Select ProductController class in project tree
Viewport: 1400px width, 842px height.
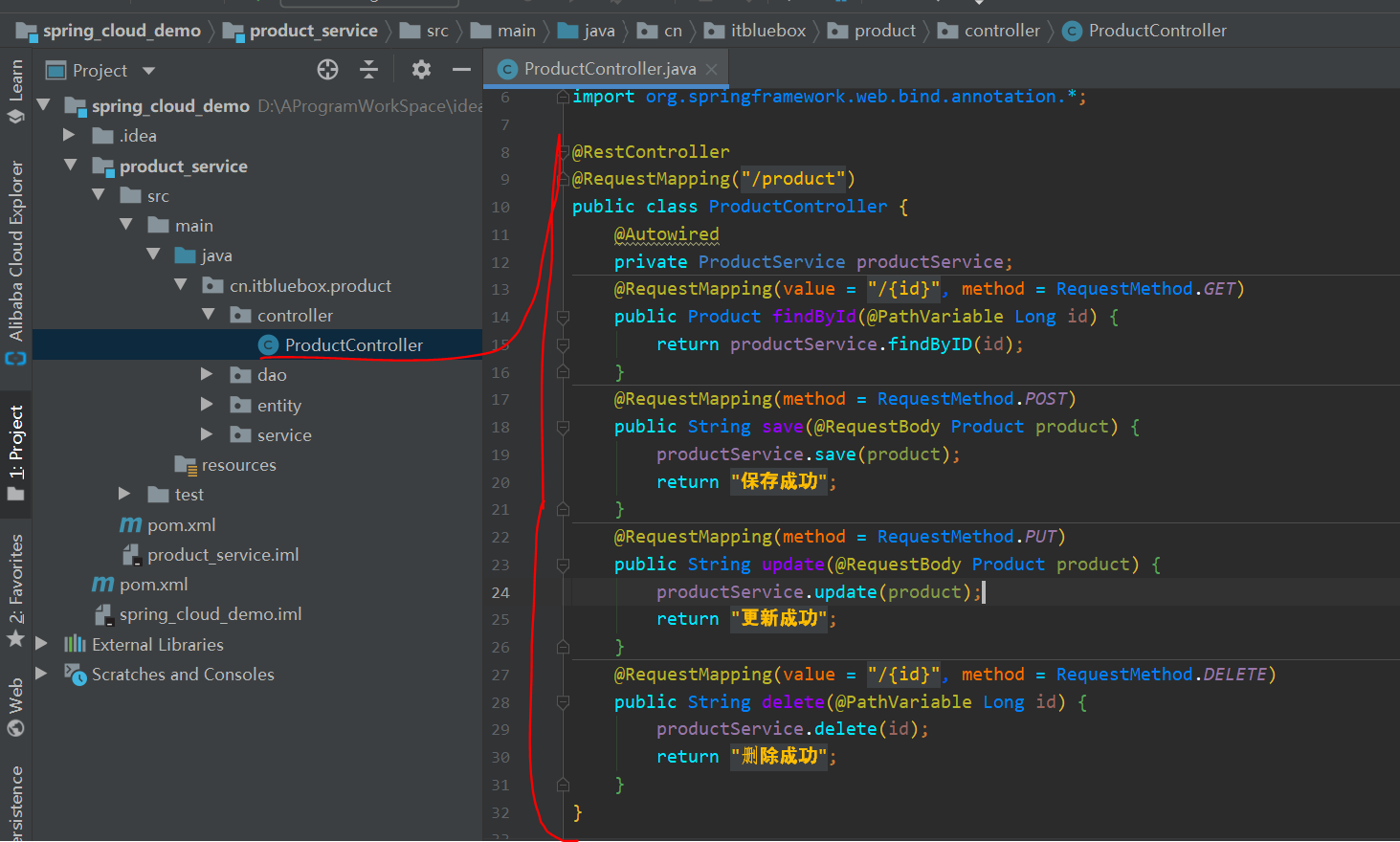(353, 345)
